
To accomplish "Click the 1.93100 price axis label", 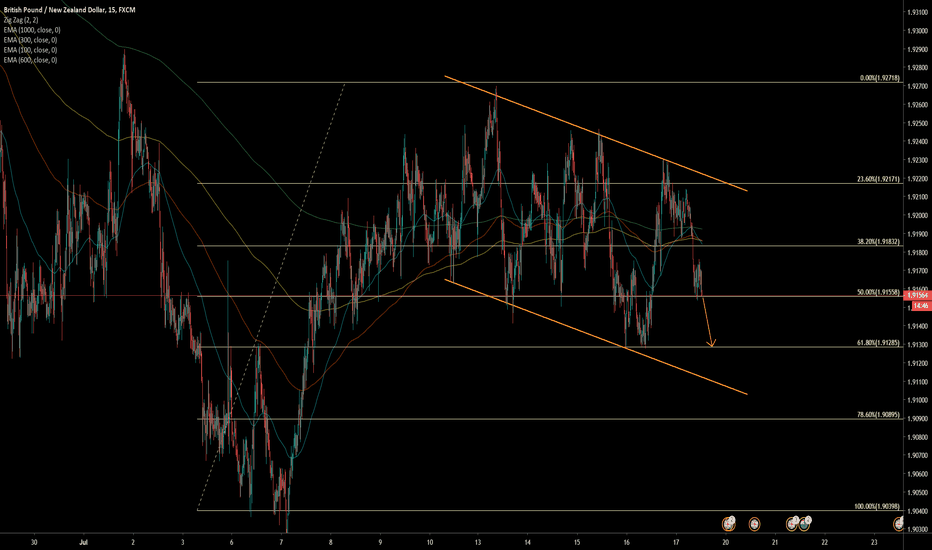I will tap(918, 12).
